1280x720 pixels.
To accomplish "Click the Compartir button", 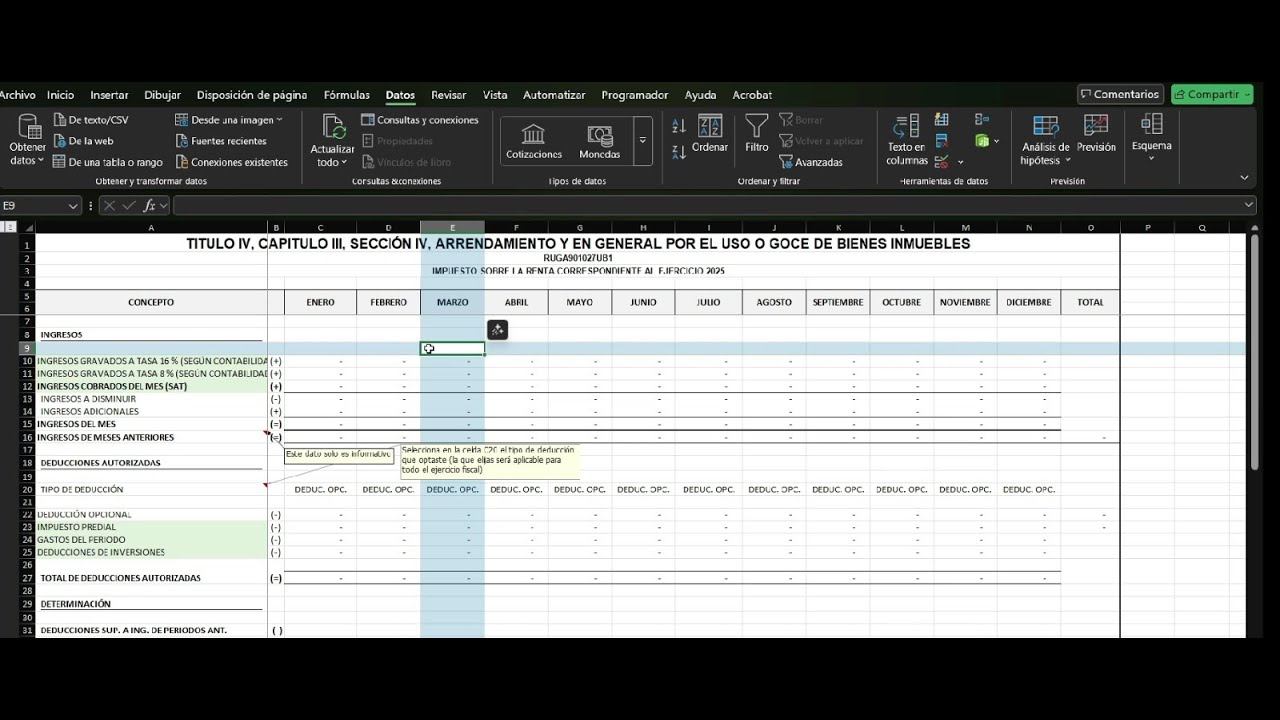I will (1212, 94).
